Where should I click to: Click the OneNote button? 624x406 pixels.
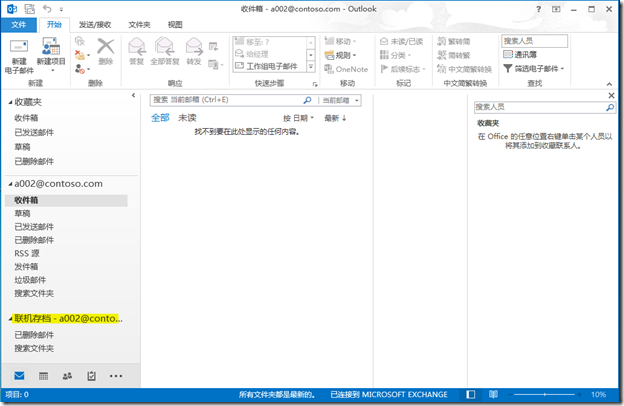point(346,69)
